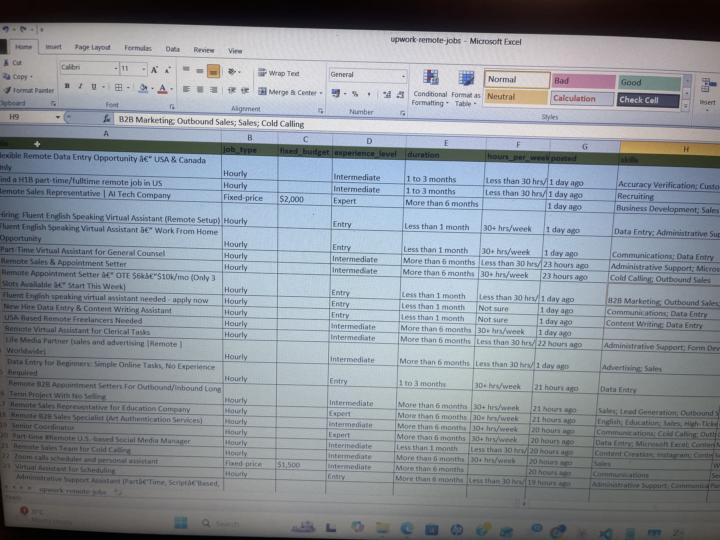
Task: Open the font size 11 dropdown
Action: click(144, 69)
